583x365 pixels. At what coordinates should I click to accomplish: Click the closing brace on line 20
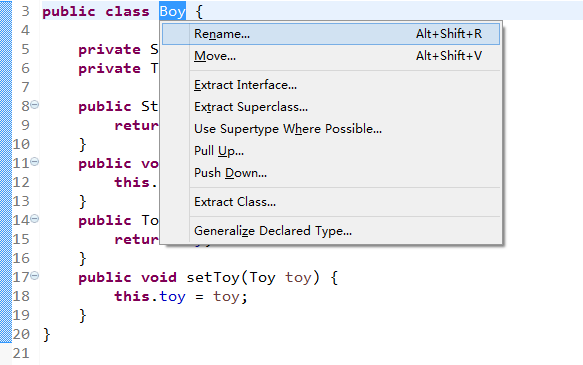point(46,335)
